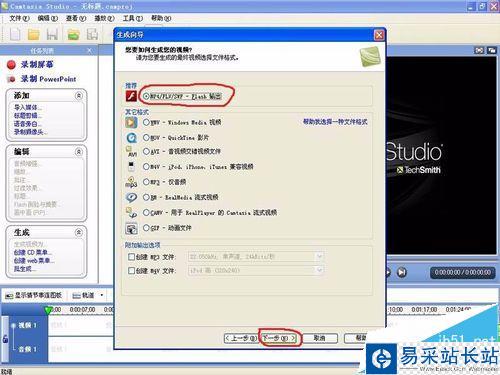Close the 生成向导 wizard dialog
This screenshot has height=375, width=500.
pyautogui.click(x=379, y=35)
